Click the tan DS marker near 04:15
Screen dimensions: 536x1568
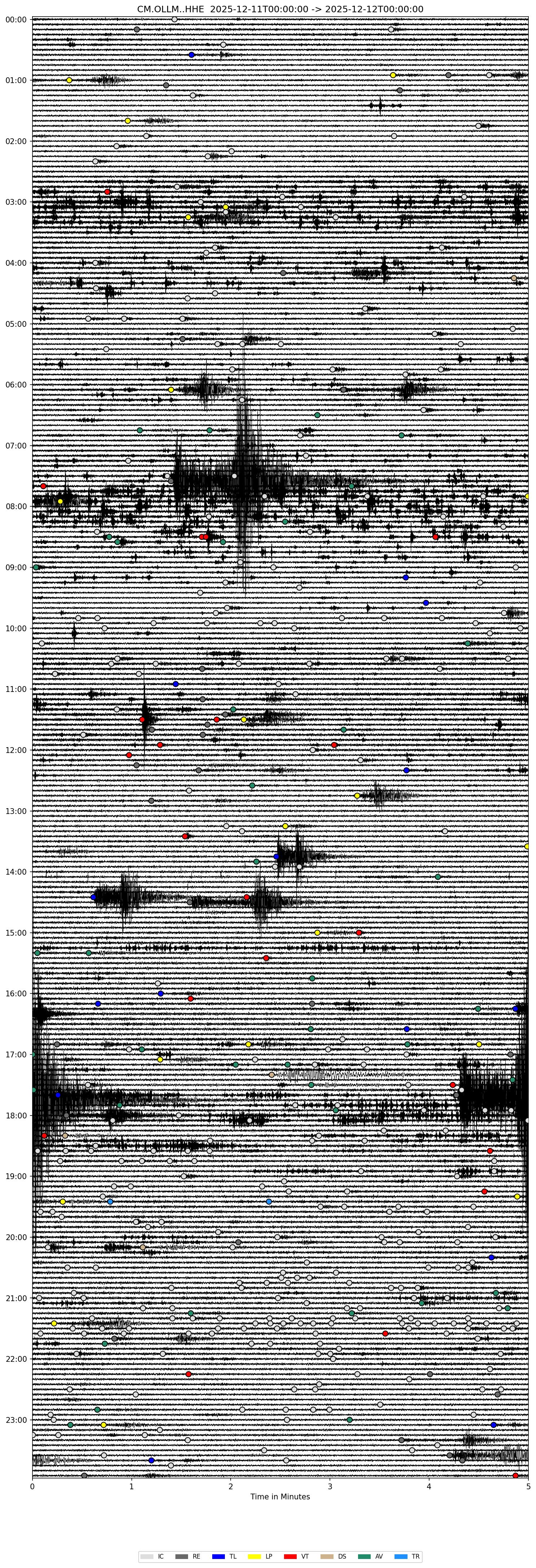514,278
